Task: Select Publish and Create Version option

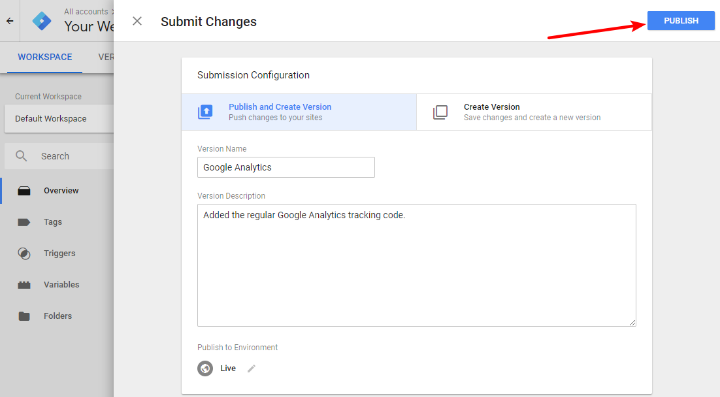Action: (299, 112)
